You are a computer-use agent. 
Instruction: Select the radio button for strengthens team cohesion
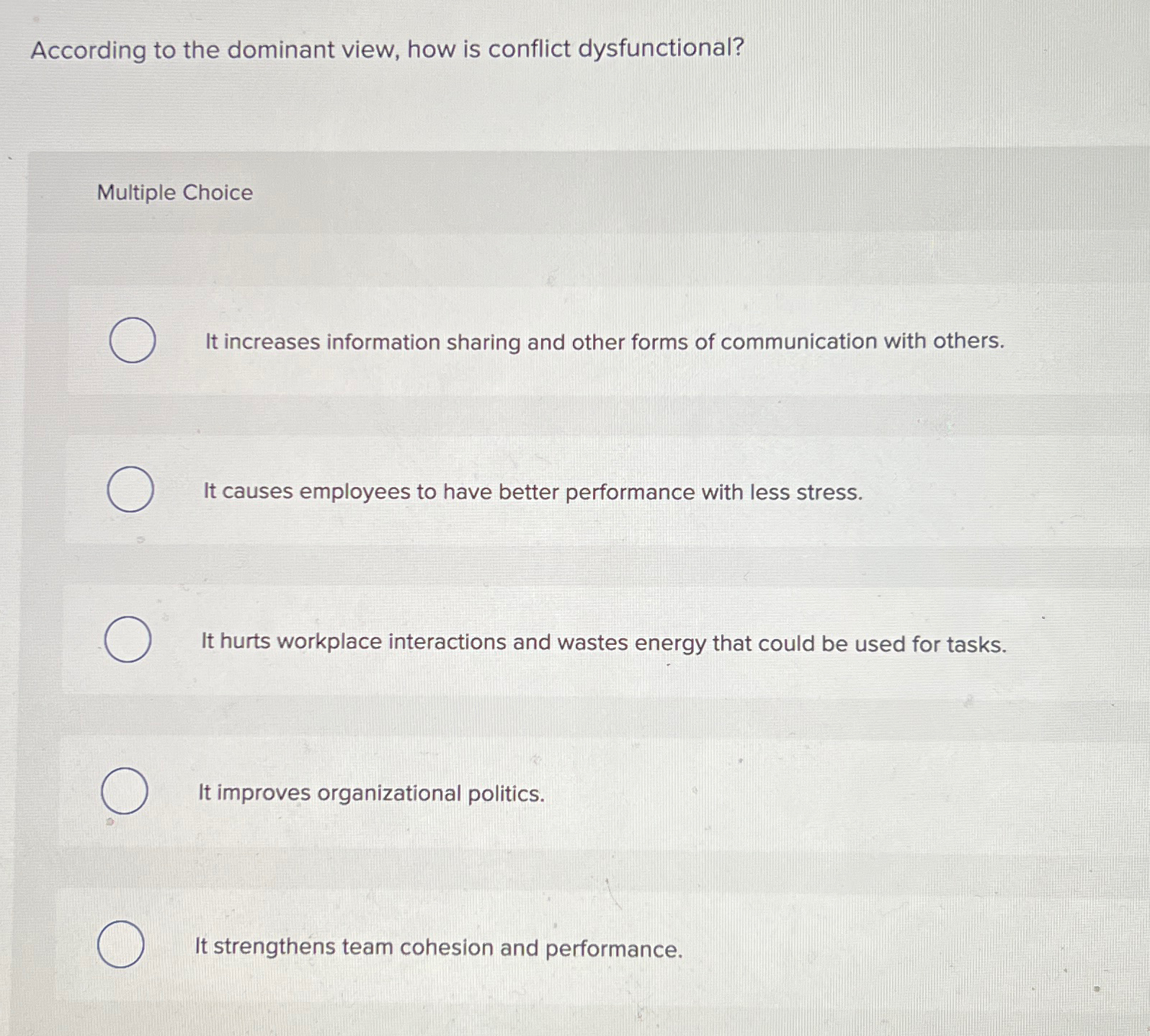pyautogui.click(x=122, y=944)
